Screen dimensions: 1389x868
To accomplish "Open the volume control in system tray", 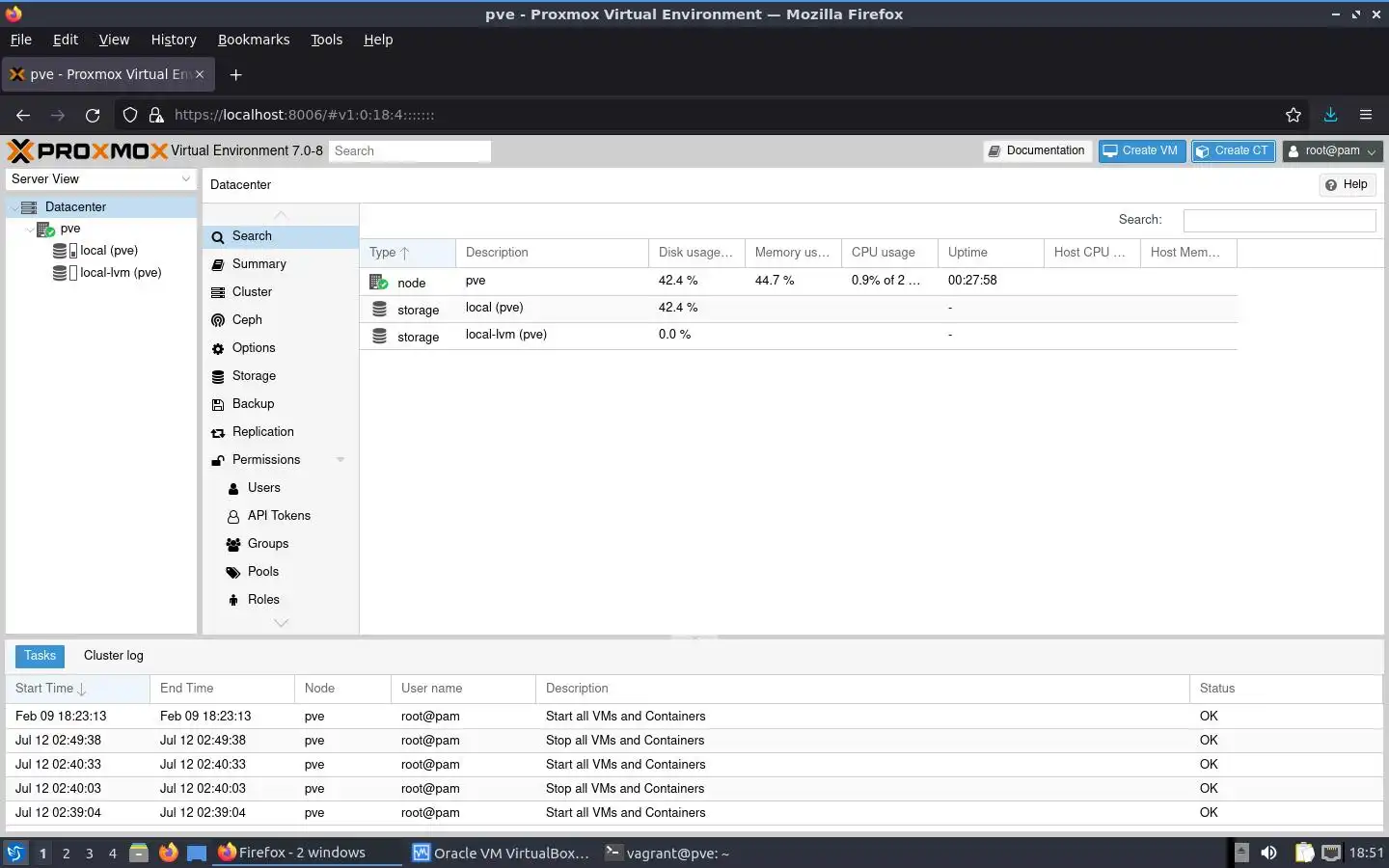I will (x=1268, y=853).
